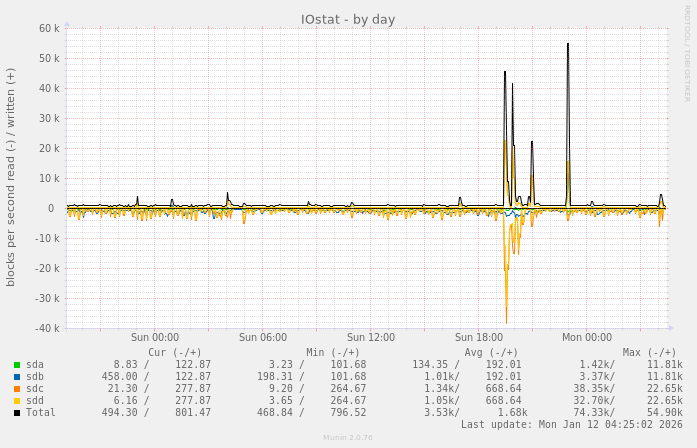Select the Sun 00:00 time axis label
The height and width of the screenshot is (448, 697).
[x=155, y=338]
